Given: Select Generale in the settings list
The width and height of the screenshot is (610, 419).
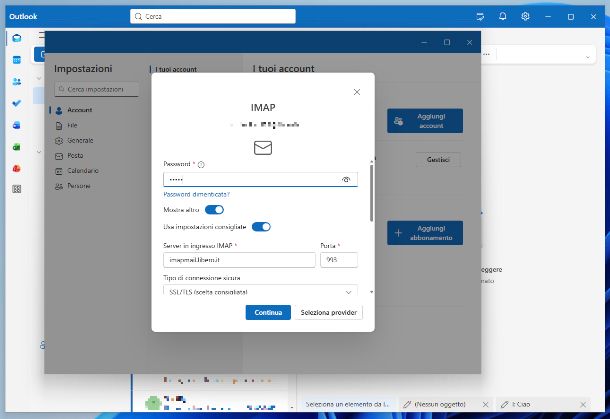Looking at the screenshot, I should coord(80,141).
